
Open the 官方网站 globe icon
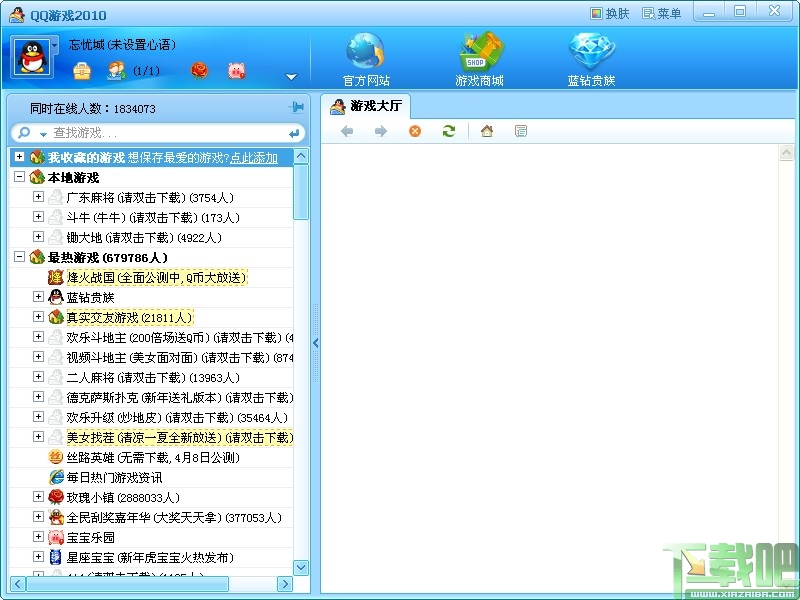pos(366,52)
